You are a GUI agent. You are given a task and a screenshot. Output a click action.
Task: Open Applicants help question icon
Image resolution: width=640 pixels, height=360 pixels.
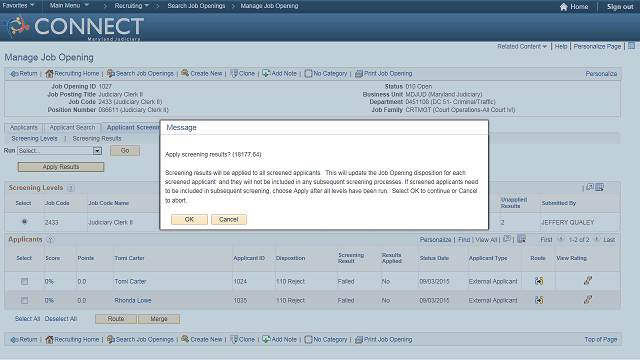click(50, 240)
